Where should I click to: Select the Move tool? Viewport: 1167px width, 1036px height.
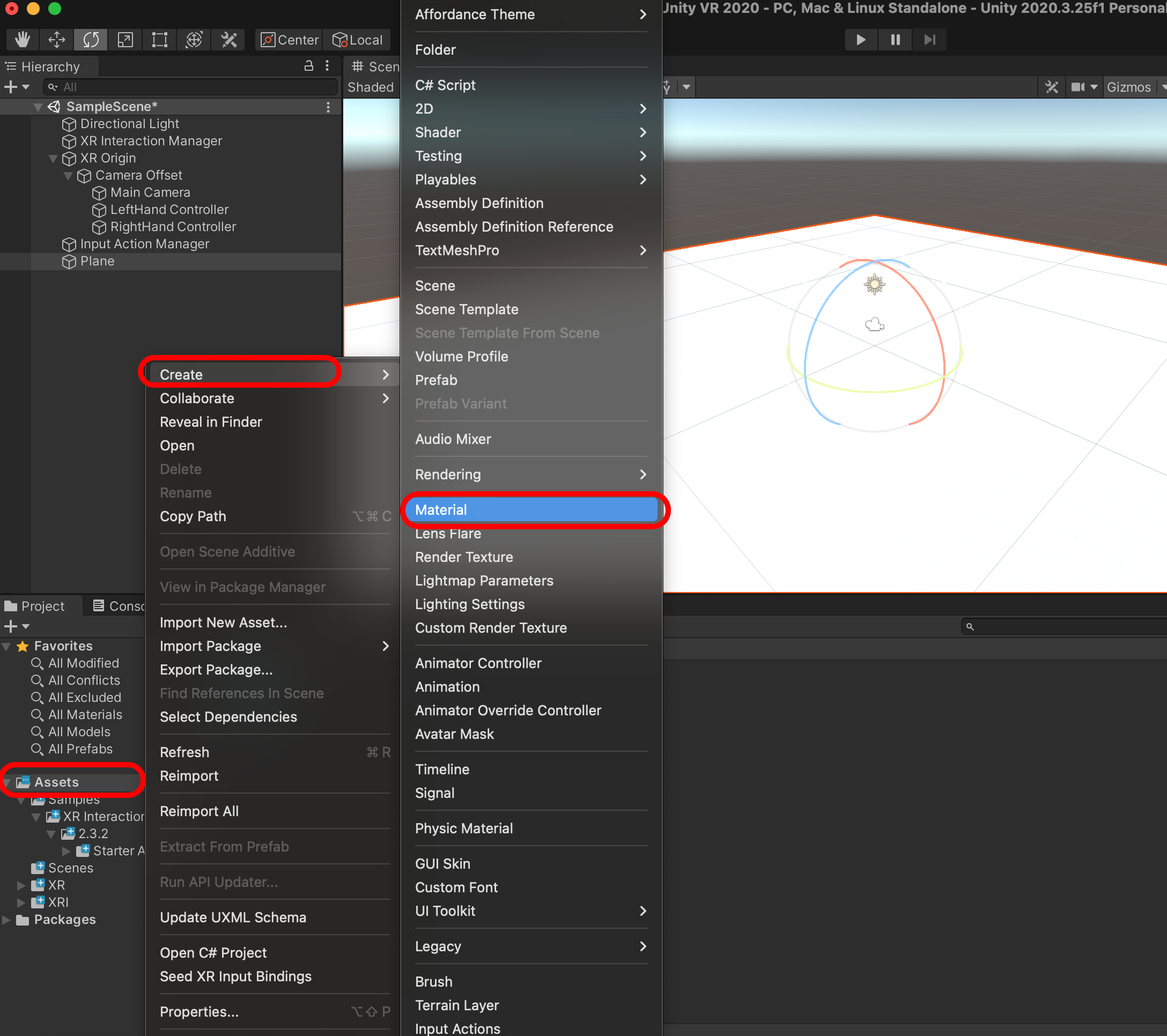pyautogui.click(x=56, y=40)
